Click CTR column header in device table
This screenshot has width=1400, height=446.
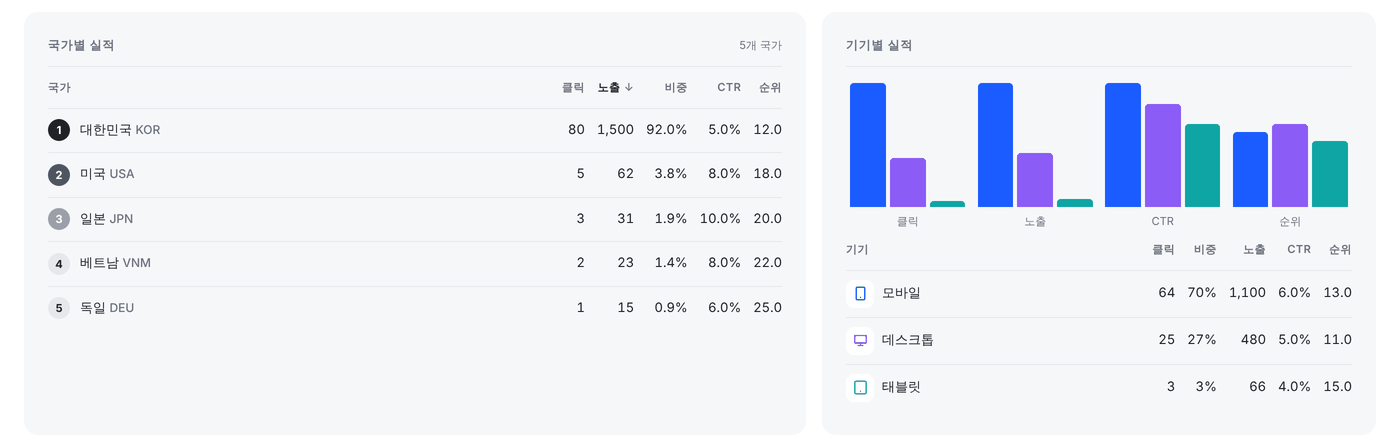coord(1299,250)
